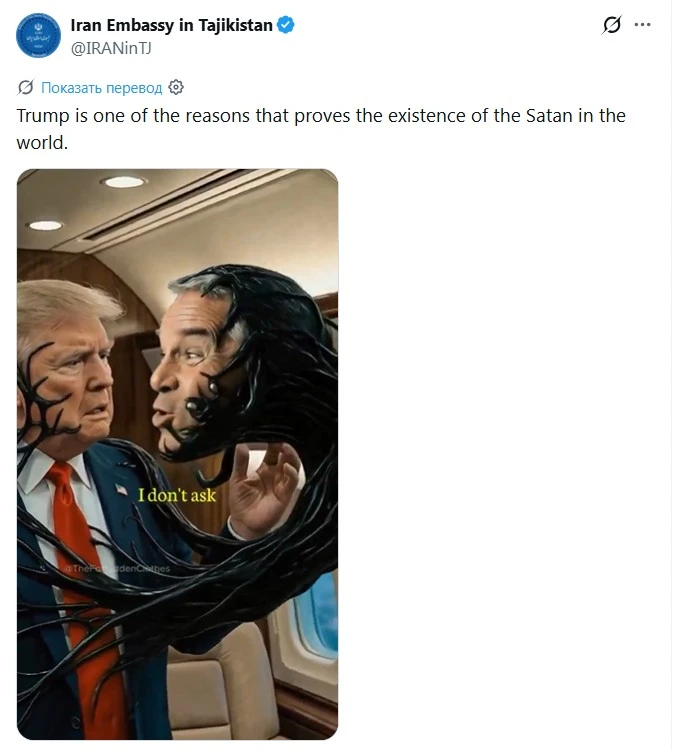Open the attached video thumbnail

[x=177, y=454]
